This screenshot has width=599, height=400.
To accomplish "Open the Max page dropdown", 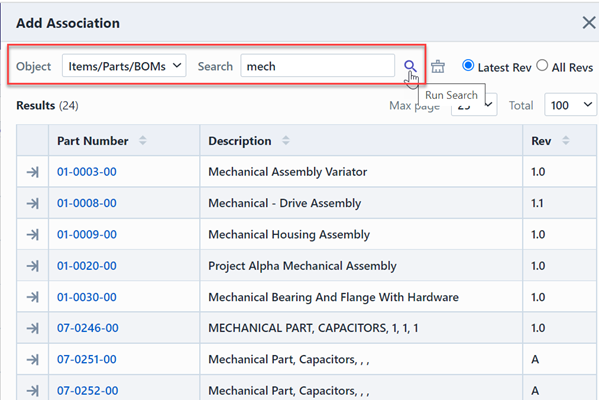I will (x=474, y=105).
